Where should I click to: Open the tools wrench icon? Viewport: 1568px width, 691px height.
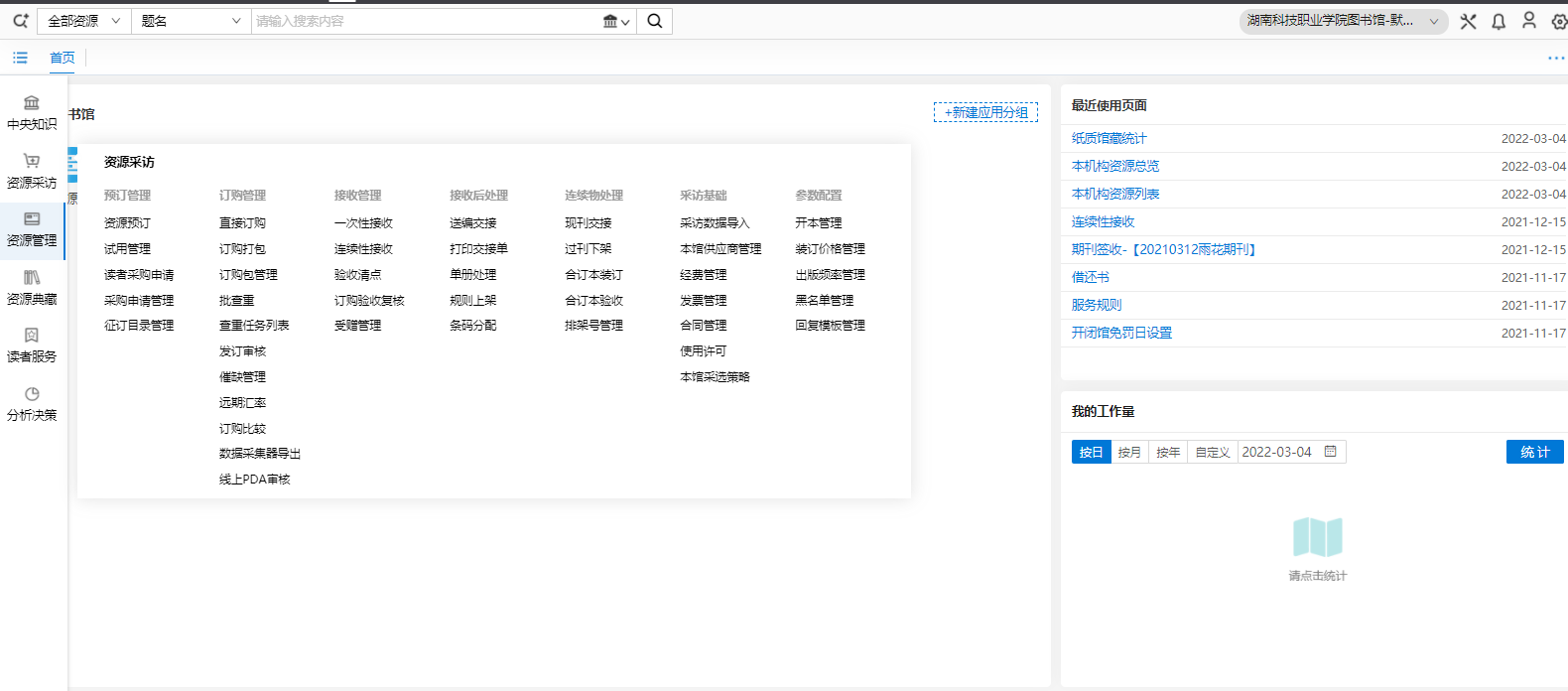click(1469, 21)
